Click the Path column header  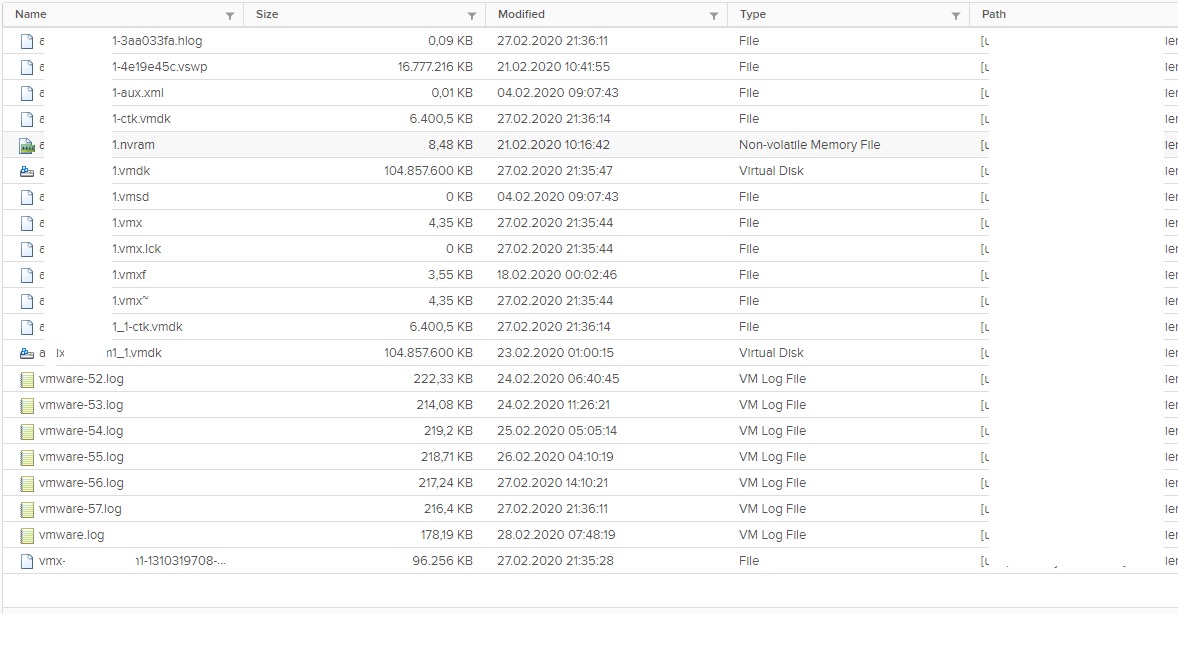point(994,14)
